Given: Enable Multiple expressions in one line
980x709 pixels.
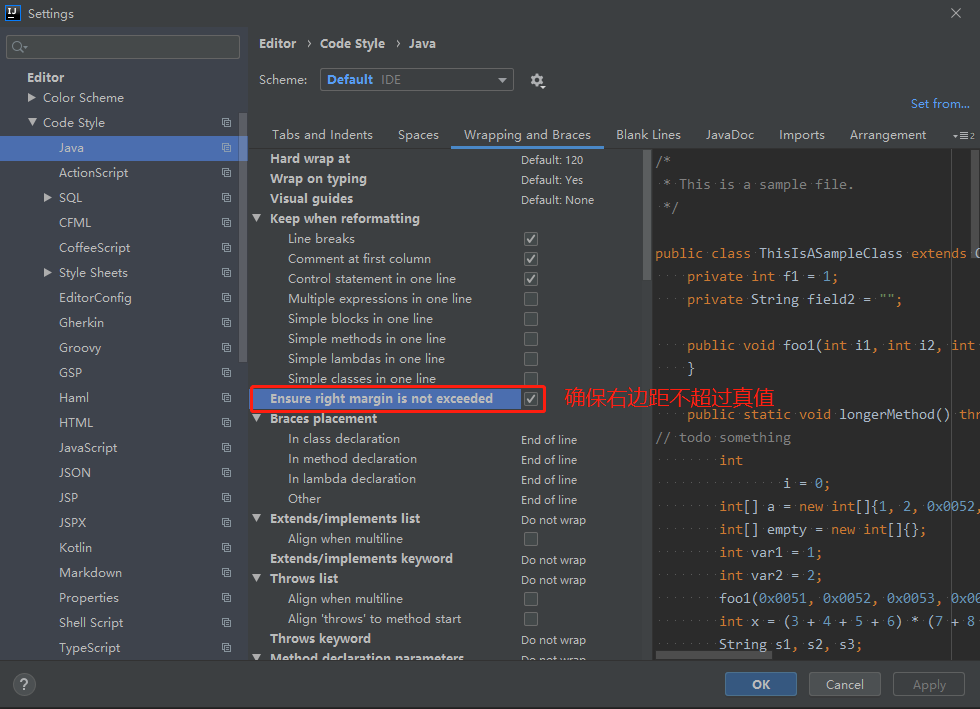Looking at the screenshot, I should (x=531, y=299).
